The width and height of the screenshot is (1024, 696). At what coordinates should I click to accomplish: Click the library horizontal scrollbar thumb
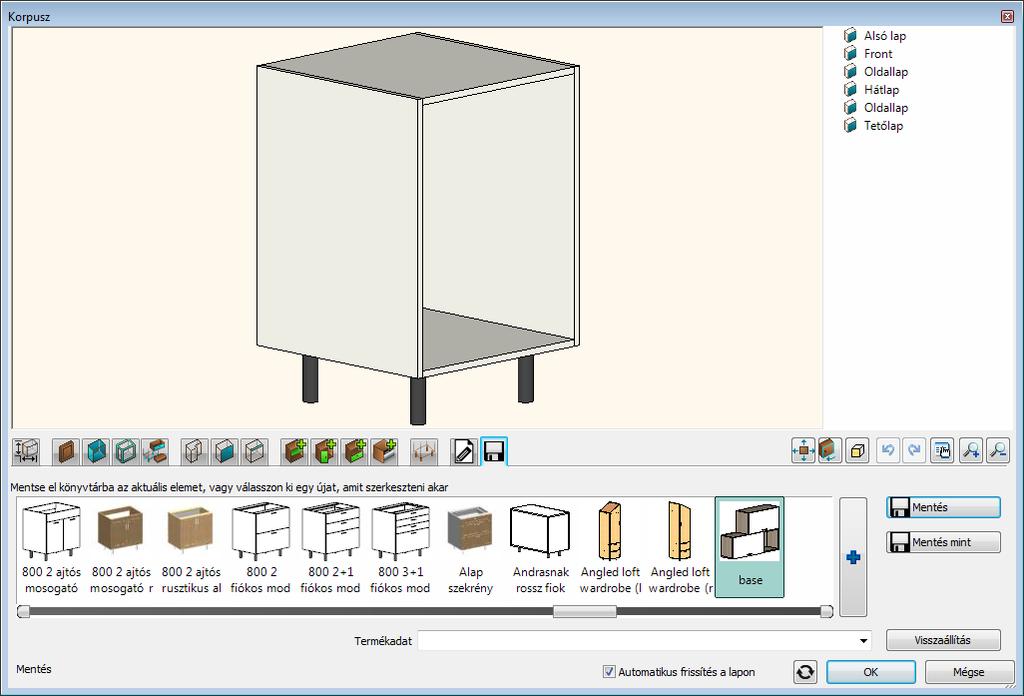tap(584, 611)
